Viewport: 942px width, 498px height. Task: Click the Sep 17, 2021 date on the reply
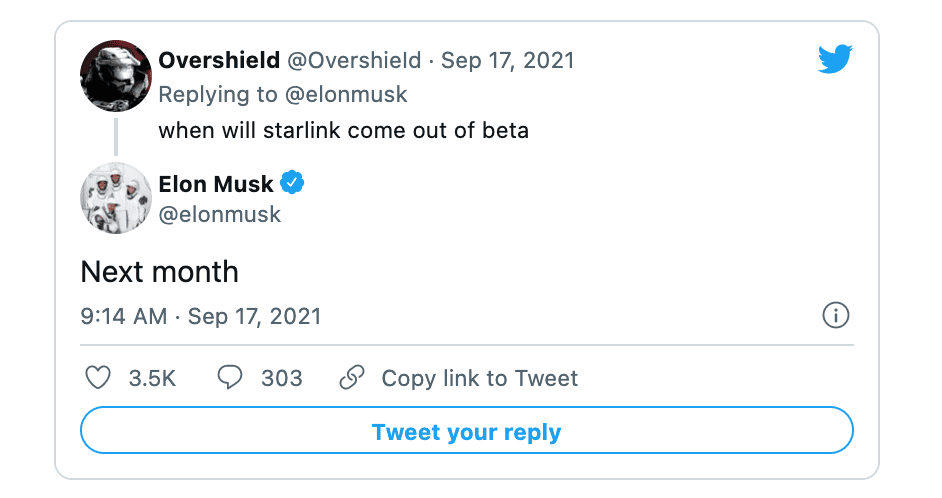[x=508, y=60]
